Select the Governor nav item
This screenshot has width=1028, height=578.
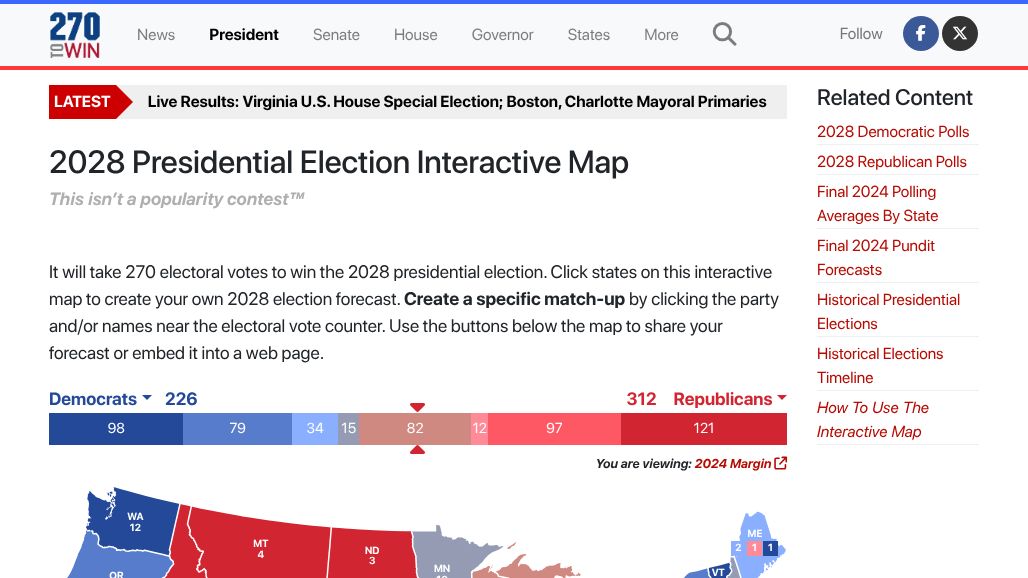(x=502, y=35)
